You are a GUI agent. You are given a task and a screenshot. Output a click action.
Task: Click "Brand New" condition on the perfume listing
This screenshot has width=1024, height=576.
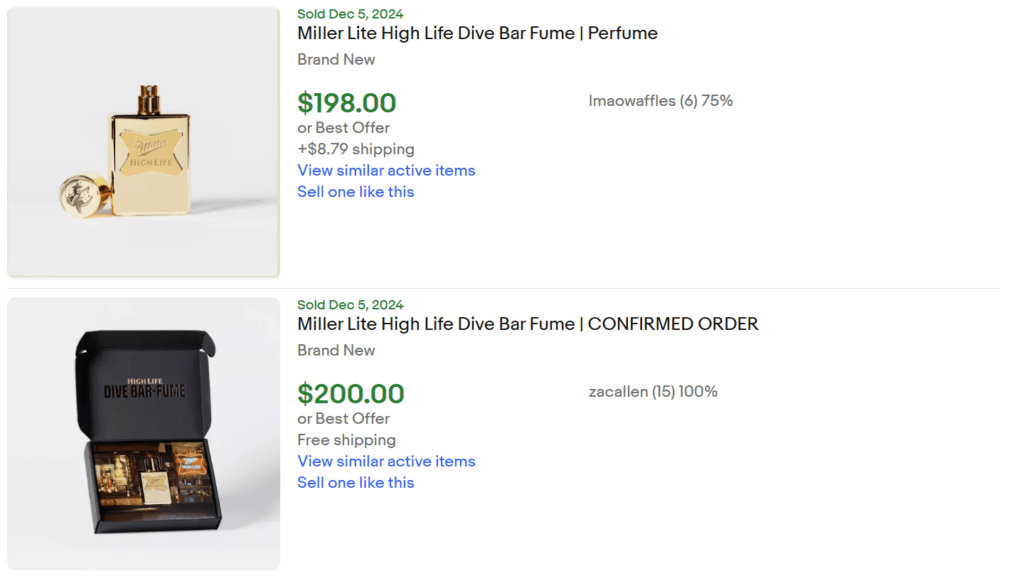336,60
